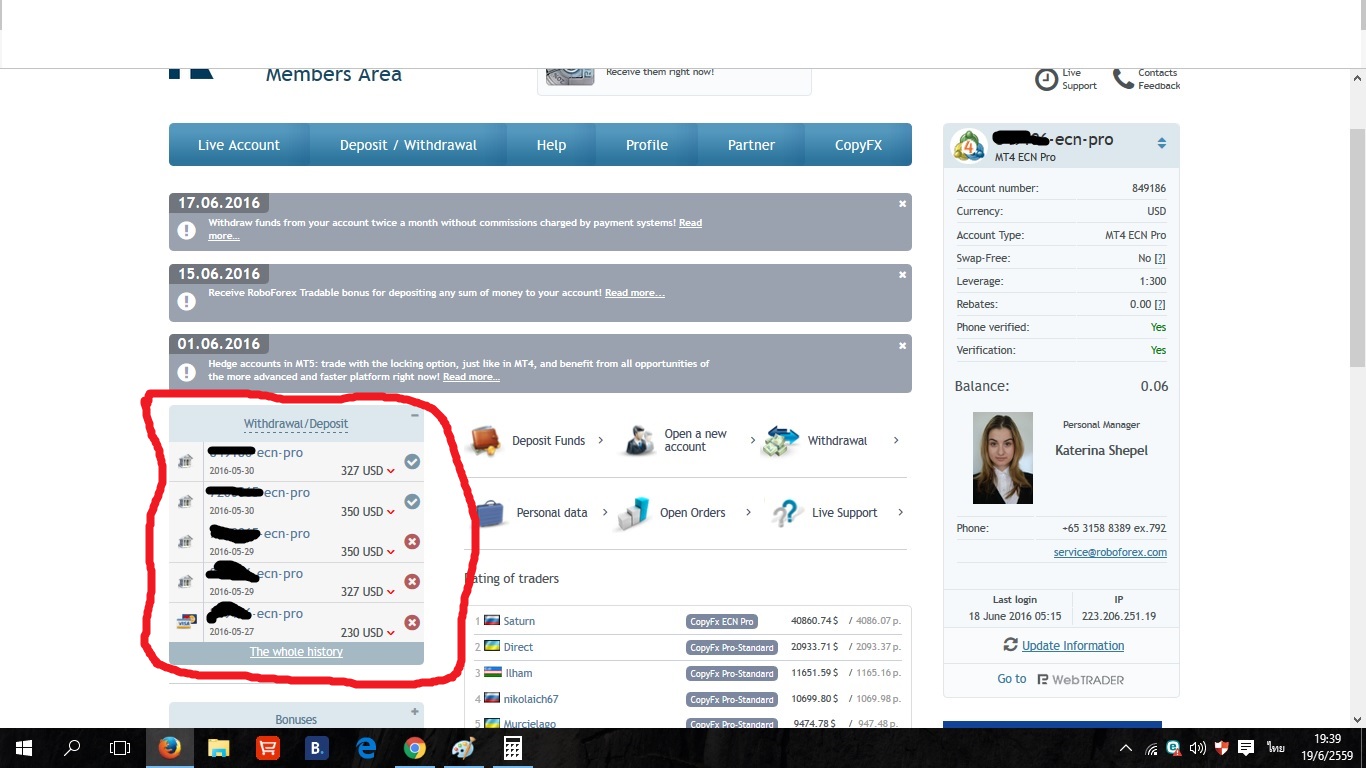Click the Live Support question mark icon
This screenshot has width=1366, height=768.
[x=786, y=513]
